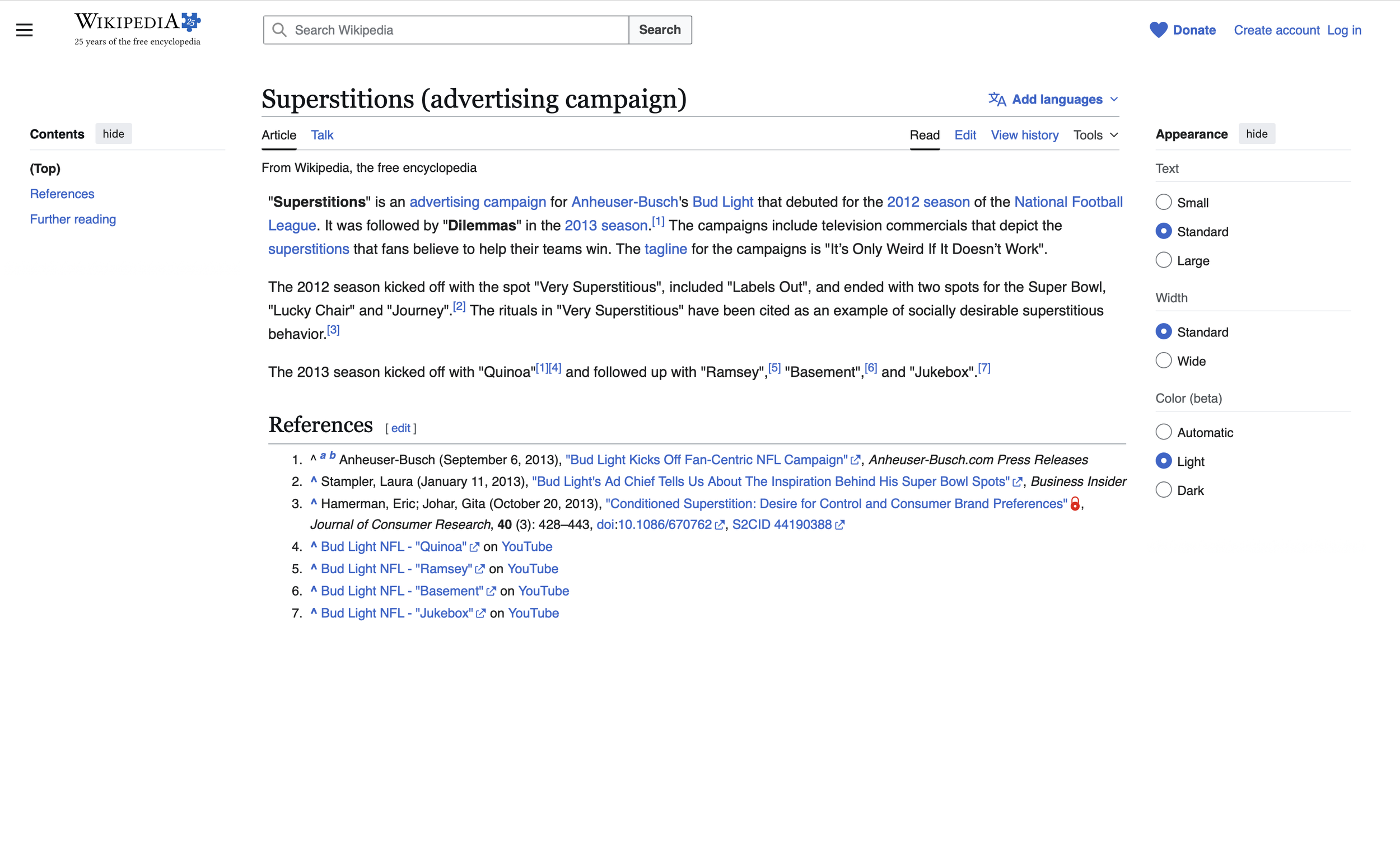Open Business Insider Super Bowl Spots article link
The height and width of the screenshot is (847, 1400).
[771, 482]
